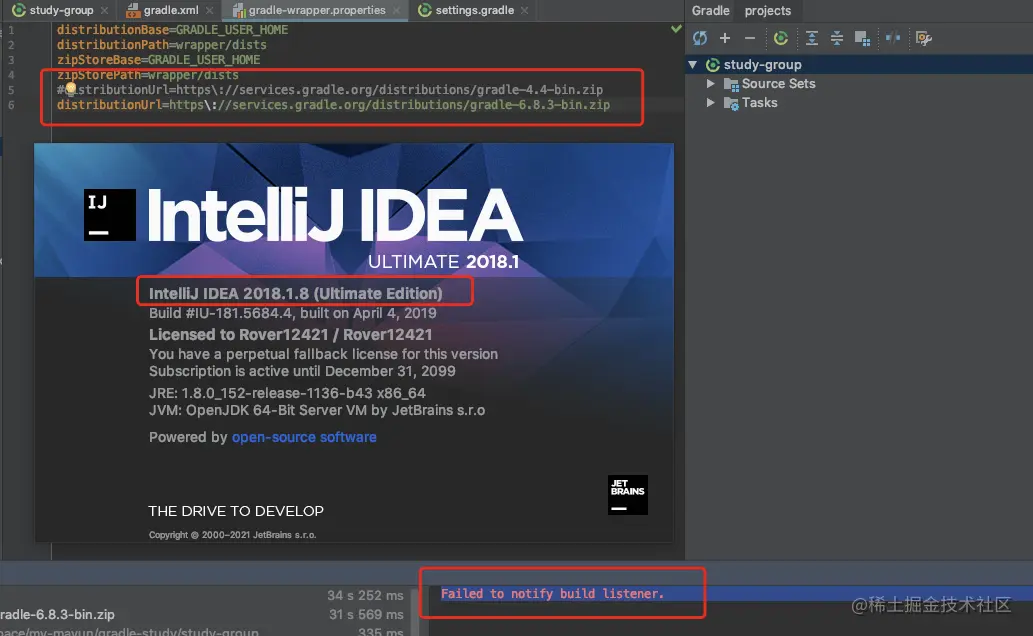Viewport: 1033px width, 636px height.
Task: Refresh all Gradle projects
Action: tap(700, 38)
